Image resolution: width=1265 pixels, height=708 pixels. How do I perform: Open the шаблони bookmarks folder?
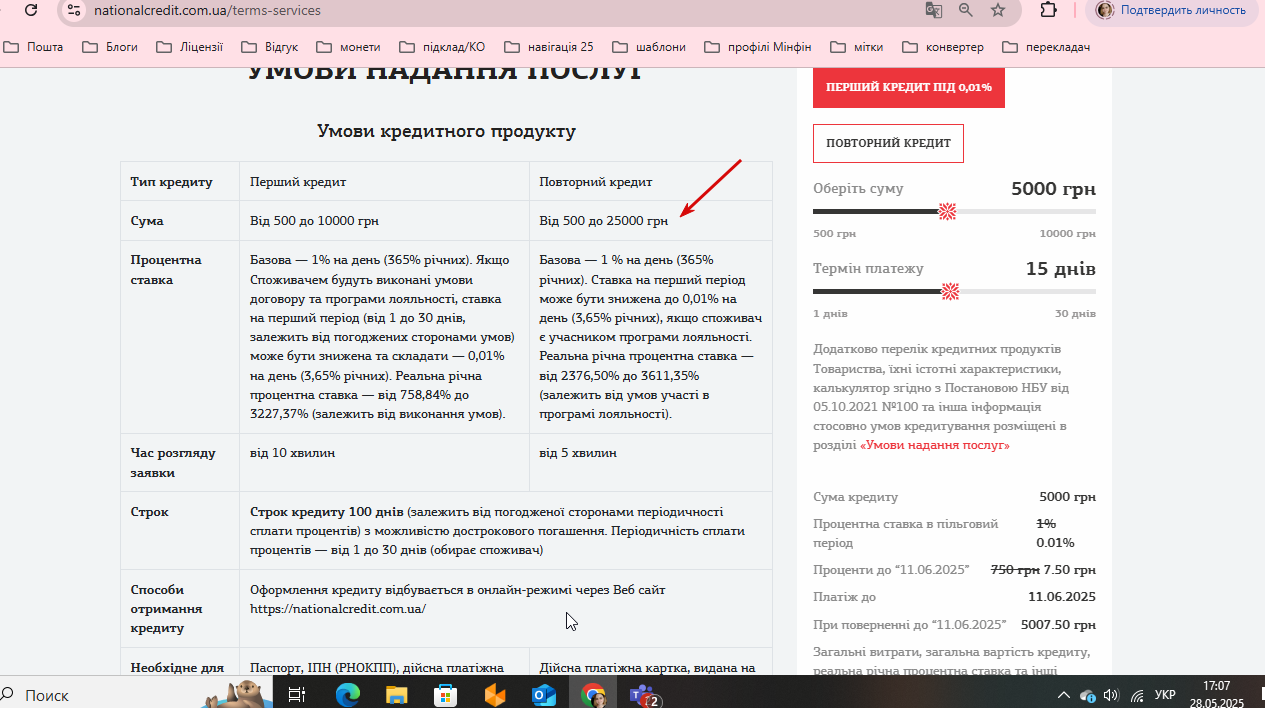tap(649, 47)
